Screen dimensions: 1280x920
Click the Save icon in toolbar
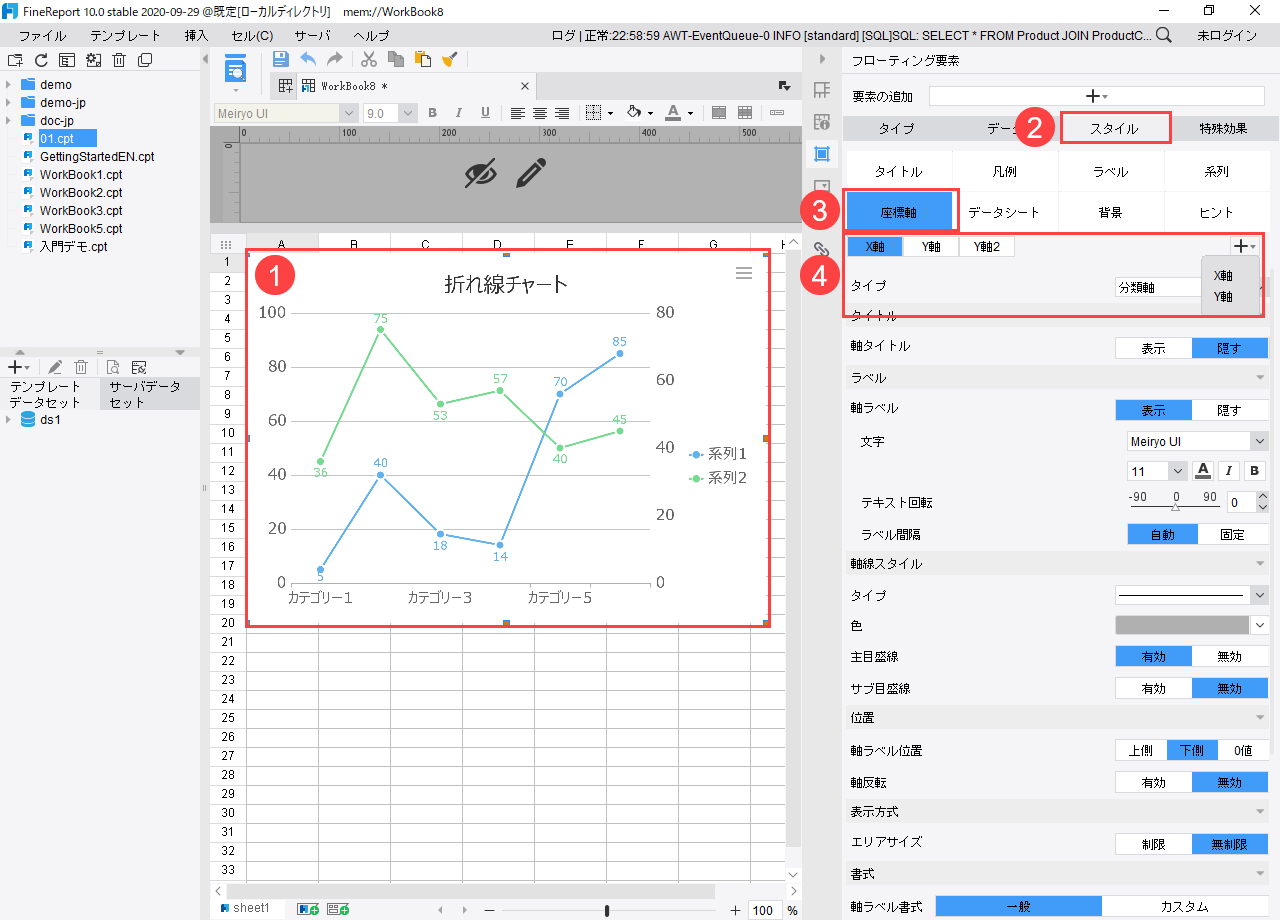[280, 59]
